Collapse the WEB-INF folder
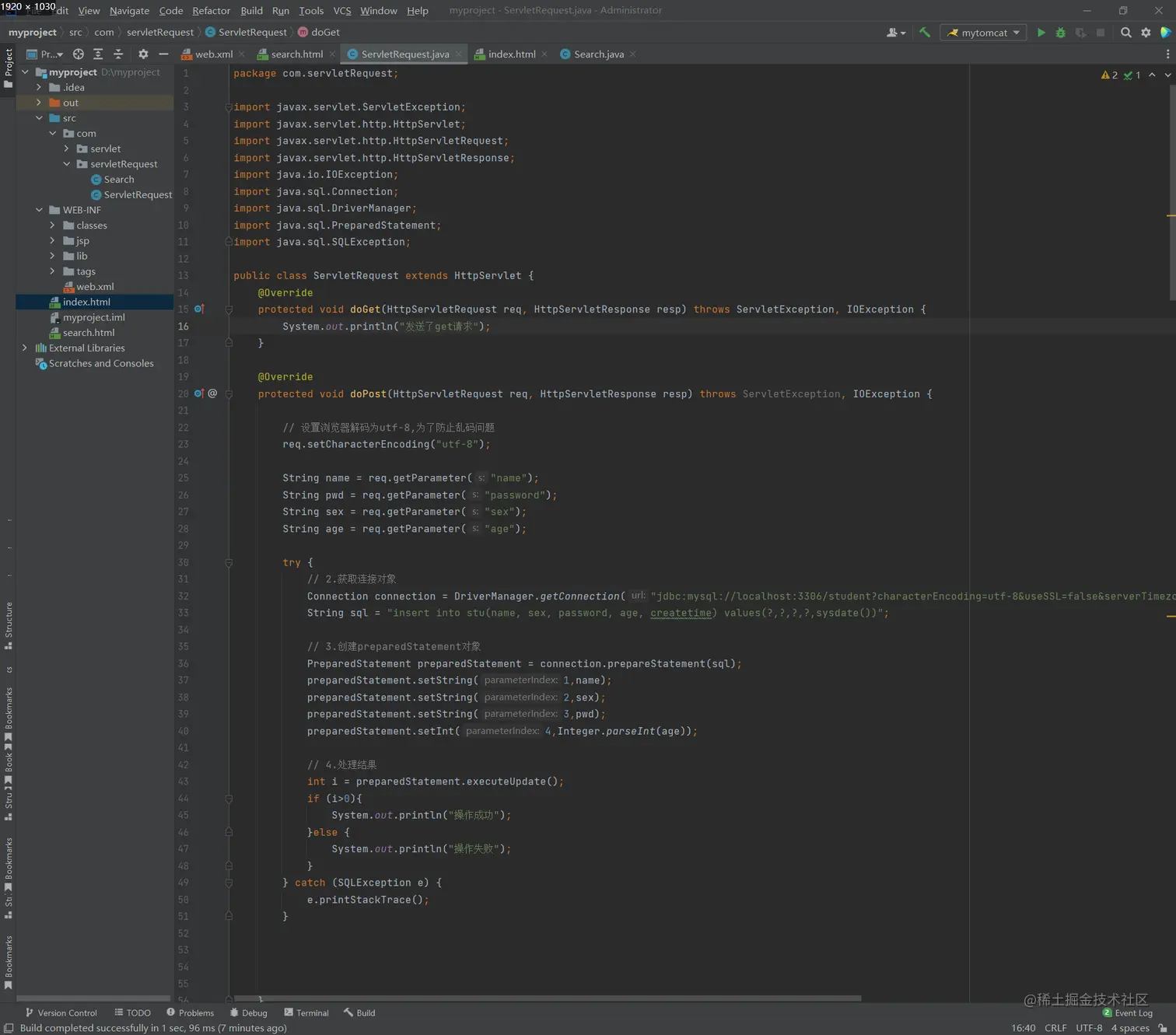1176x1035 pixels. click(x=39, y=210)
